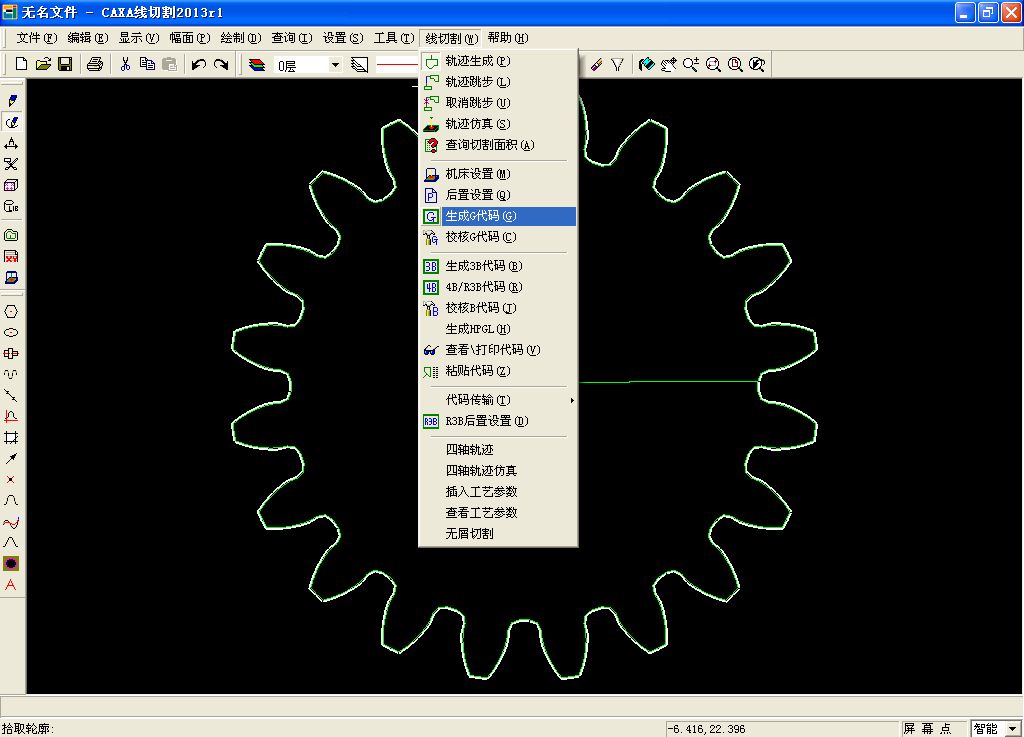Choose 4B/R3B代码(R) menu entry
The height and width of the screenshot is (737, 1024).
(498, 287)
